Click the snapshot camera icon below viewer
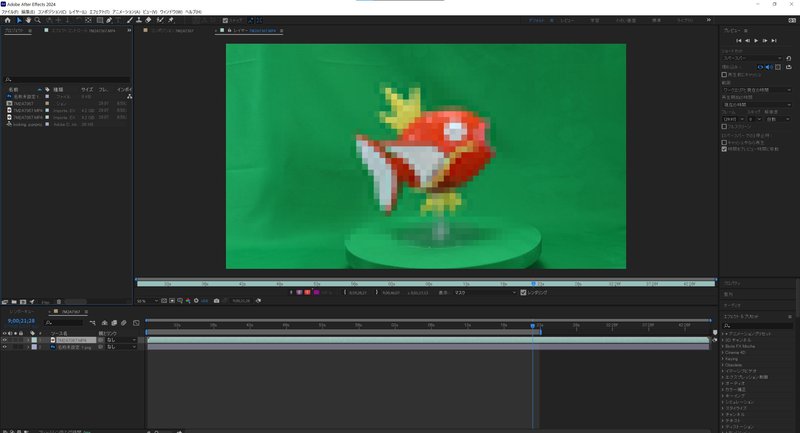This screenshot has height=433, width=800. tap(216, 301)
